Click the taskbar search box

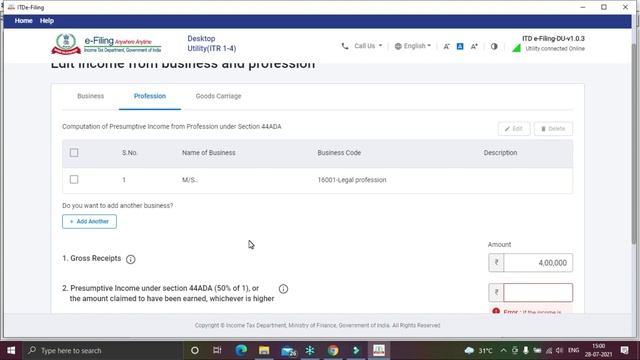[102, 350]
